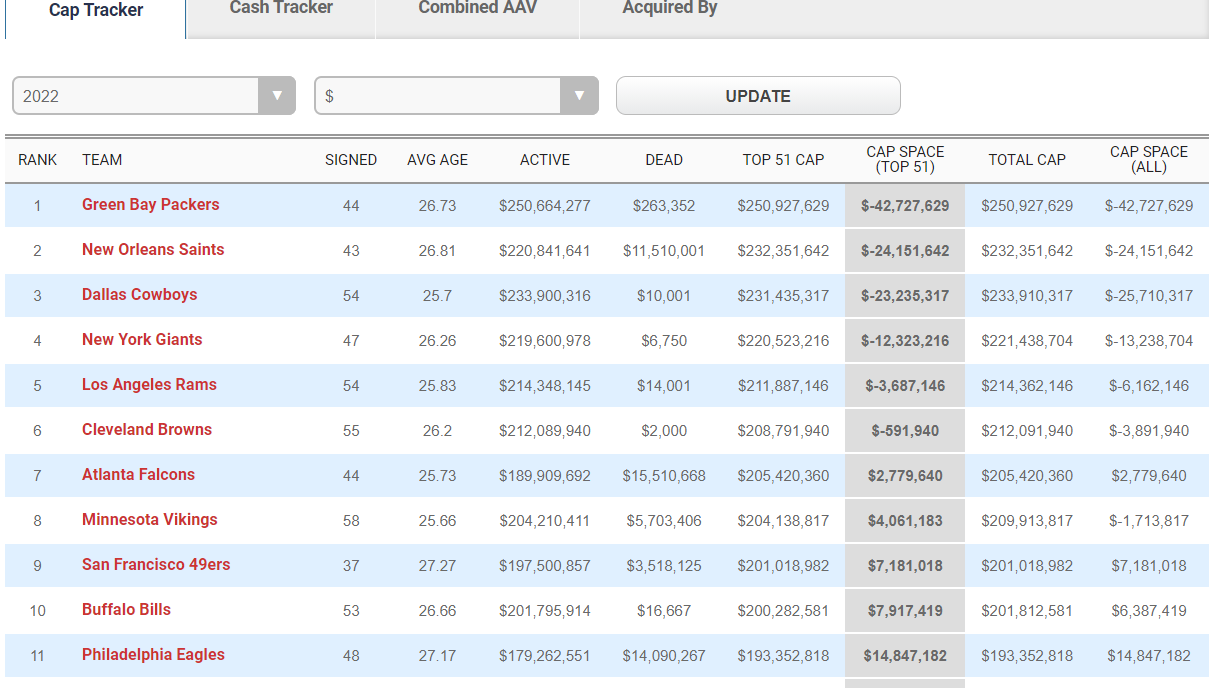This screenshot has width=1220, height=688.
Task: Click Falcons dead cap $15,510,668
Action: coord(664,476)
